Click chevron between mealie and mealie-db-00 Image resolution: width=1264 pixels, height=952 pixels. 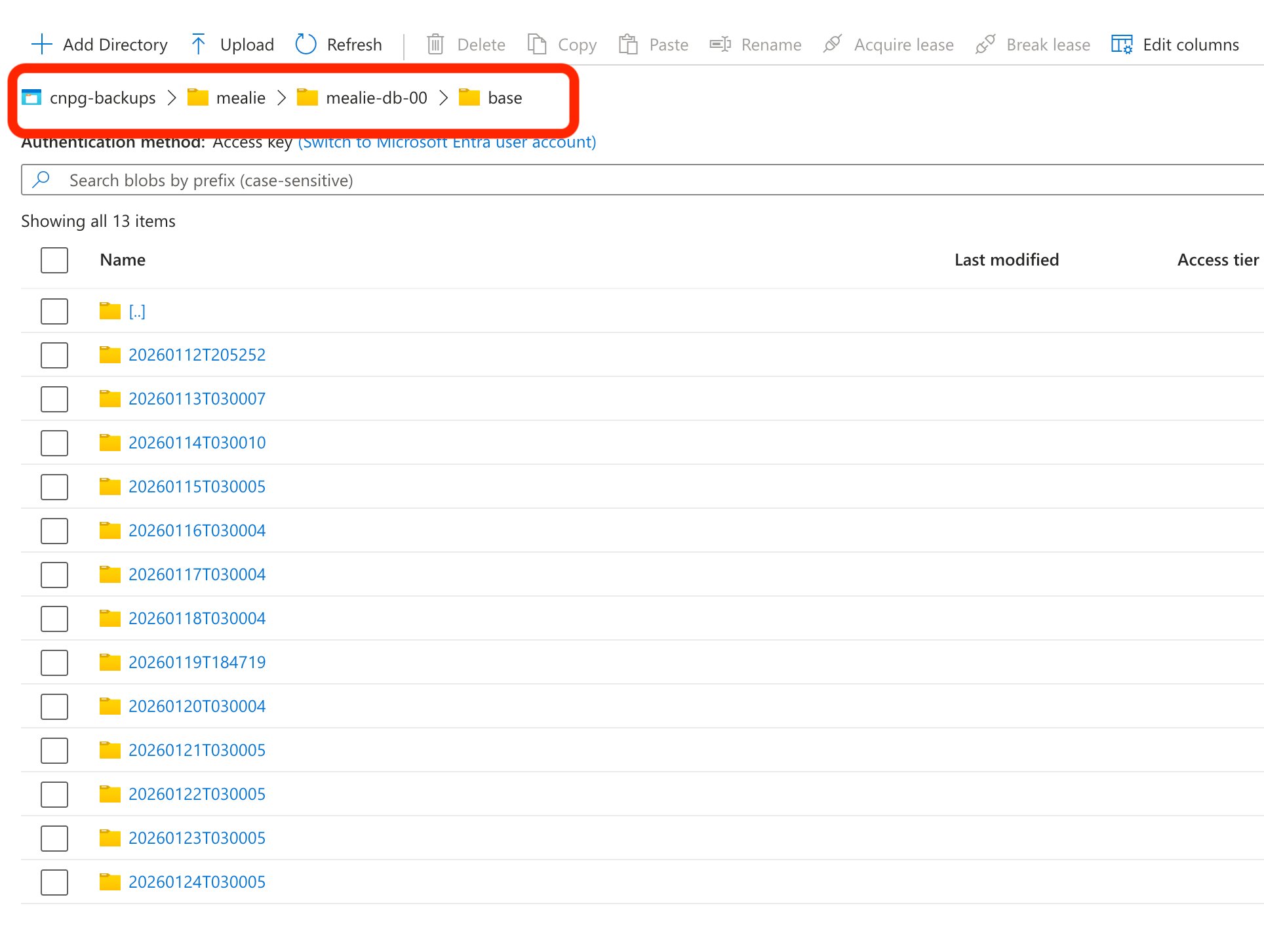coord(282,98)
